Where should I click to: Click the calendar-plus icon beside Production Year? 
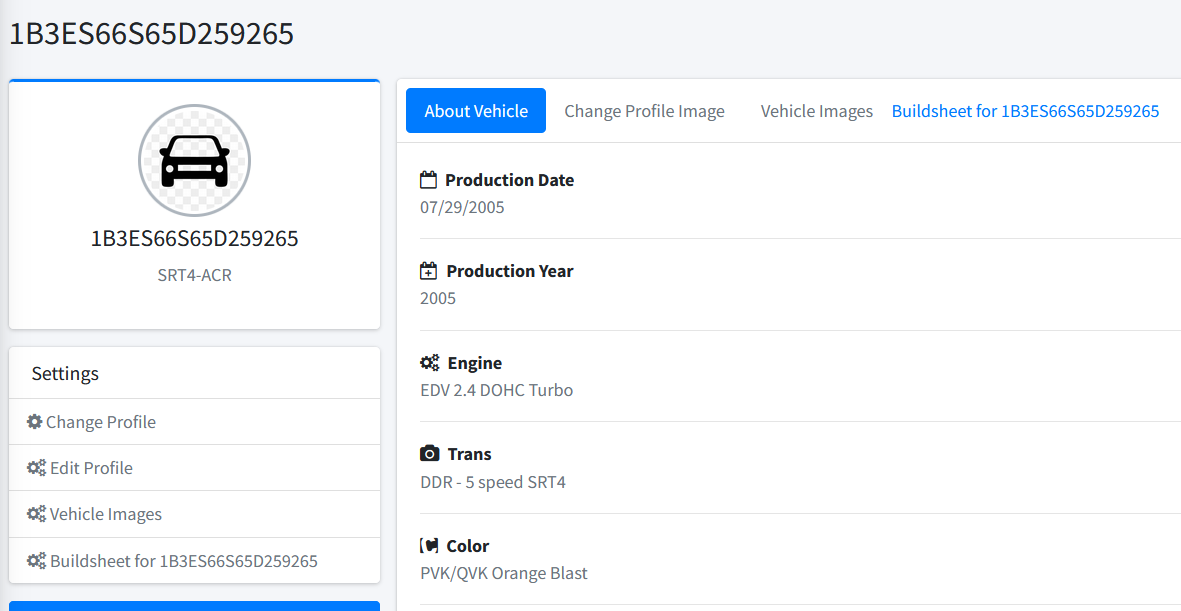[x=428, y=270]
